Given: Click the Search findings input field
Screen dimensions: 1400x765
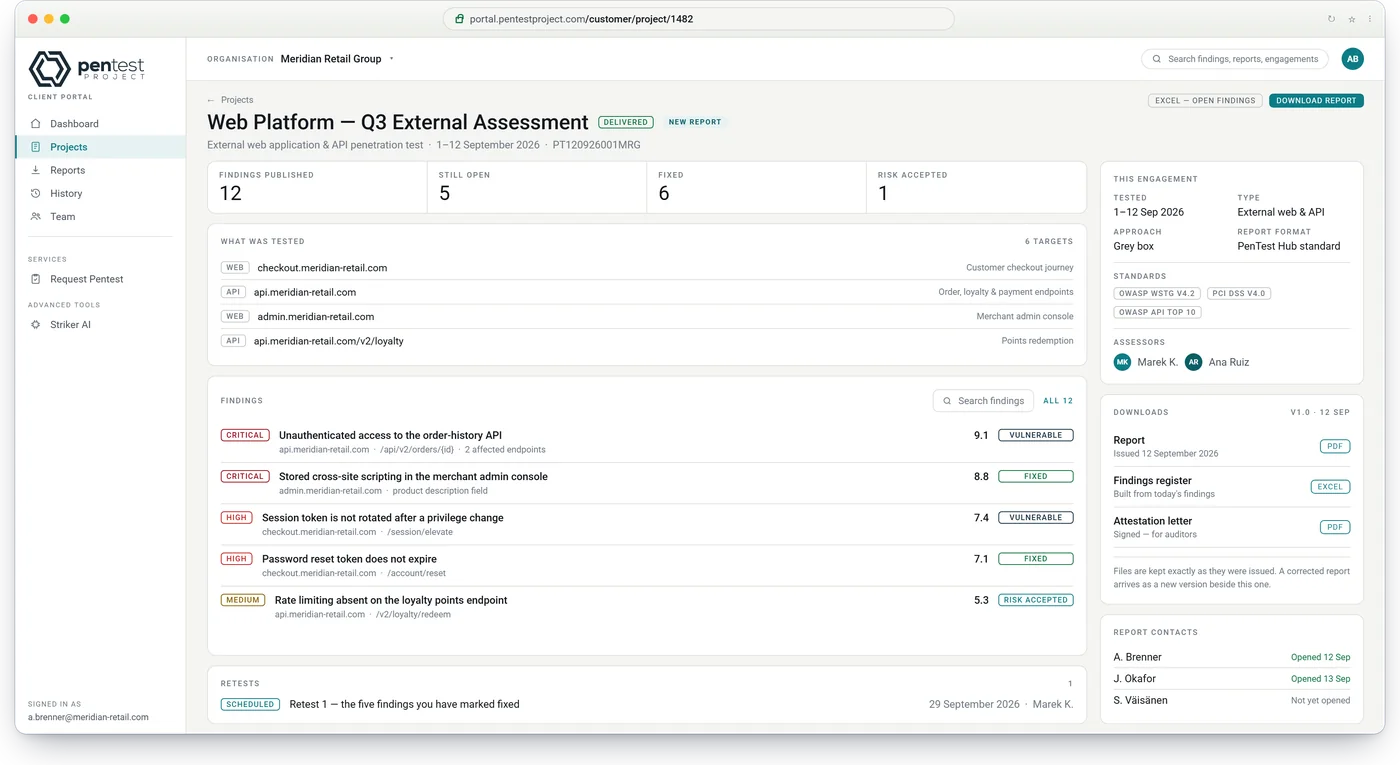Looking at the screenshot, I should (983, 401).
